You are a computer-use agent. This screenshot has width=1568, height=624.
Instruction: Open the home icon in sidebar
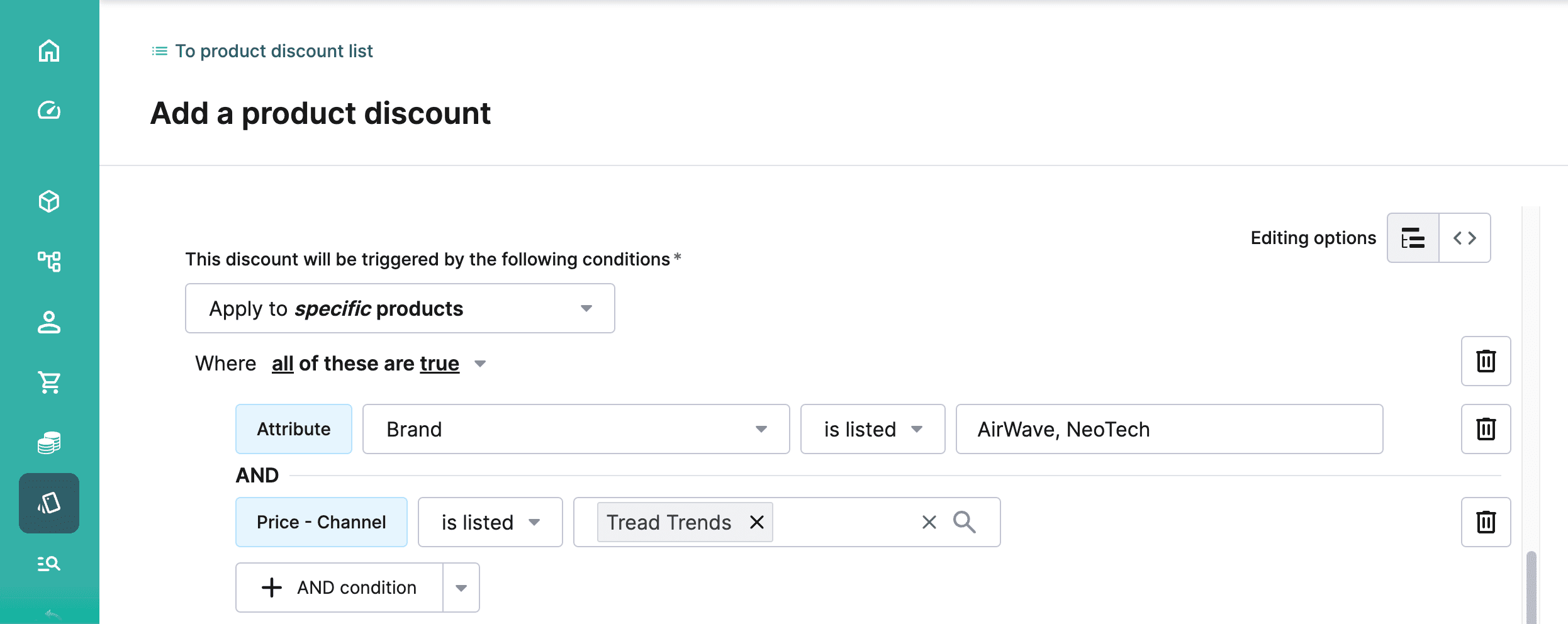click(49, 50)
